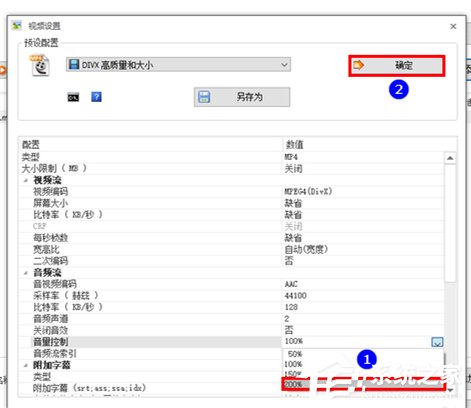The height and width of the screenshot is (408, 471).
Task: Click the AAC audio codec value
Action: (291, 284)
